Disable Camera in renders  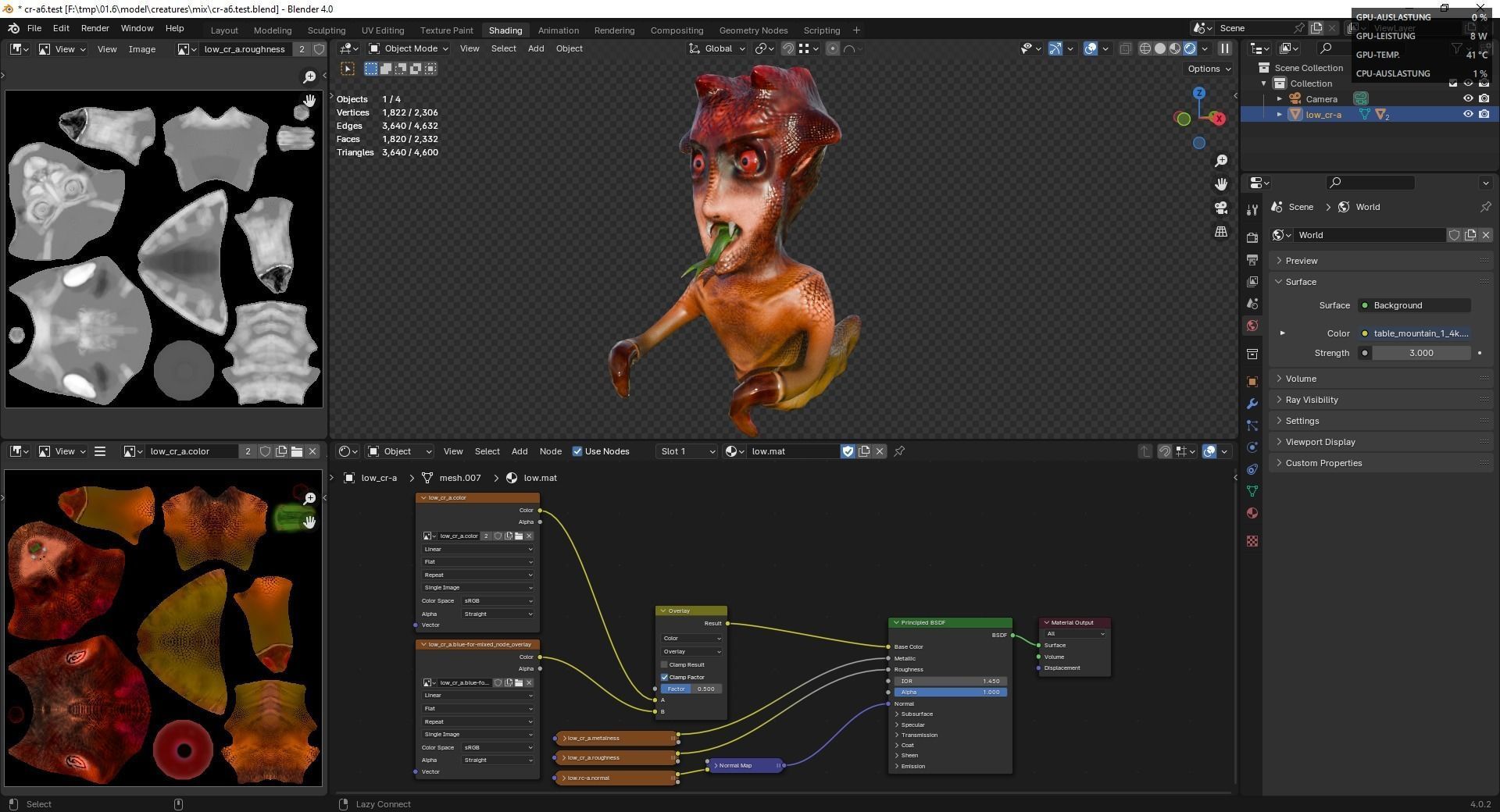tap(1484, 98)
